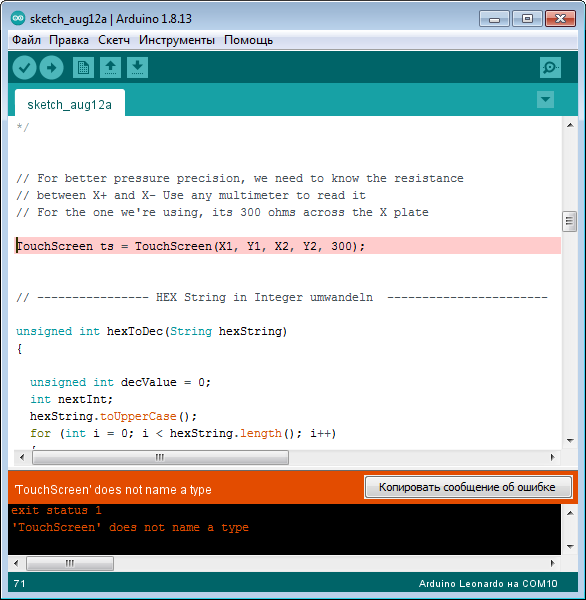The image size is (586, 600).
Task: Open the Помощь menu
Action: 248,40
